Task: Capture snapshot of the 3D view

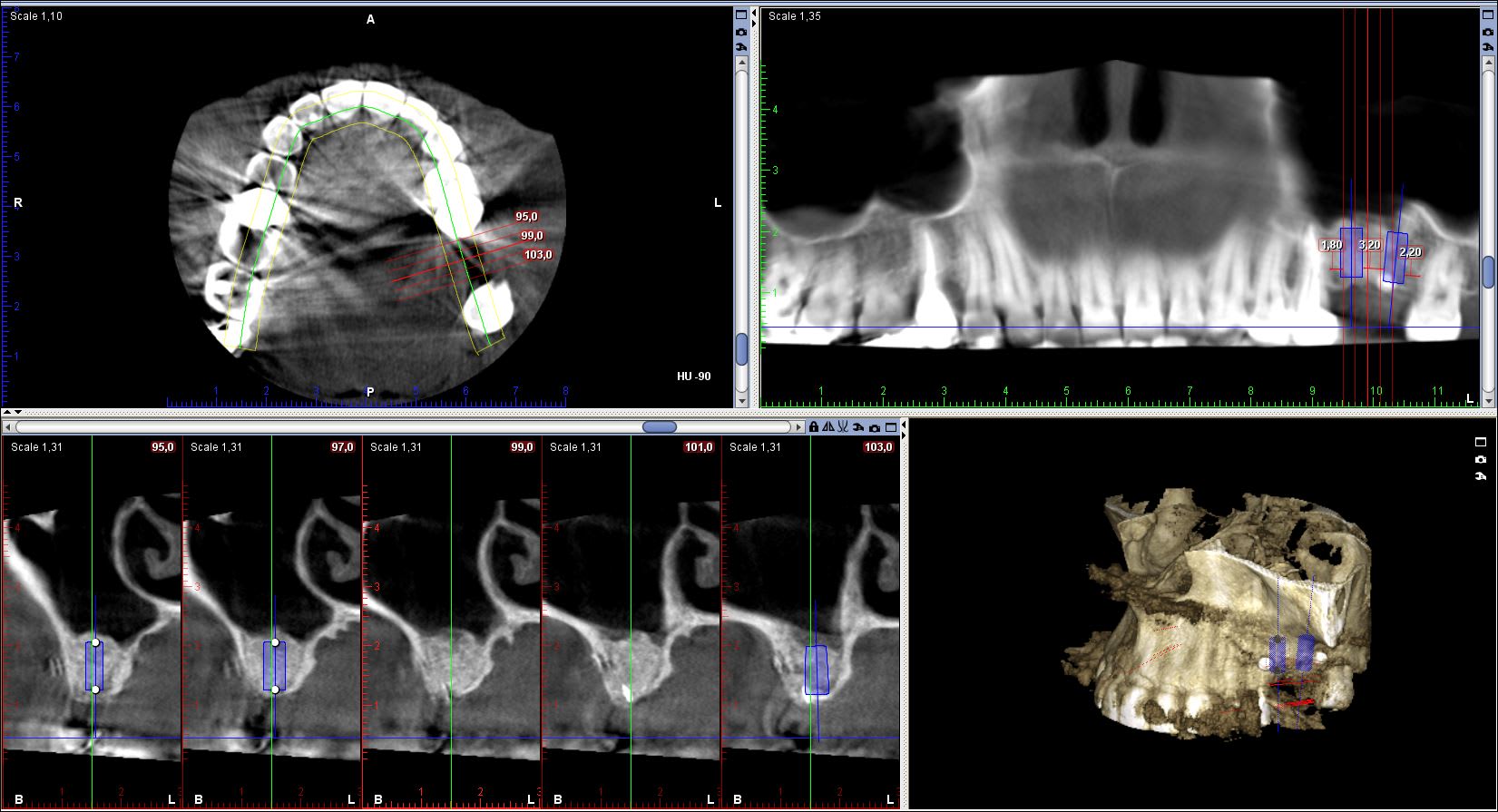Action: pos(1481,460)
